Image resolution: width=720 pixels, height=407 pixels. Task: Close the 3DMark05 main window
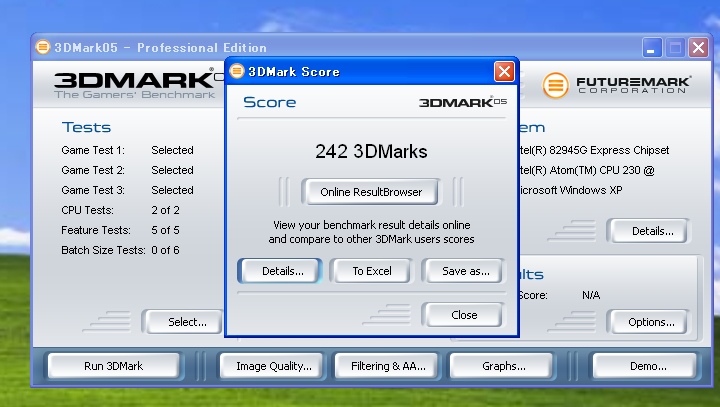[x=698, y=47]
